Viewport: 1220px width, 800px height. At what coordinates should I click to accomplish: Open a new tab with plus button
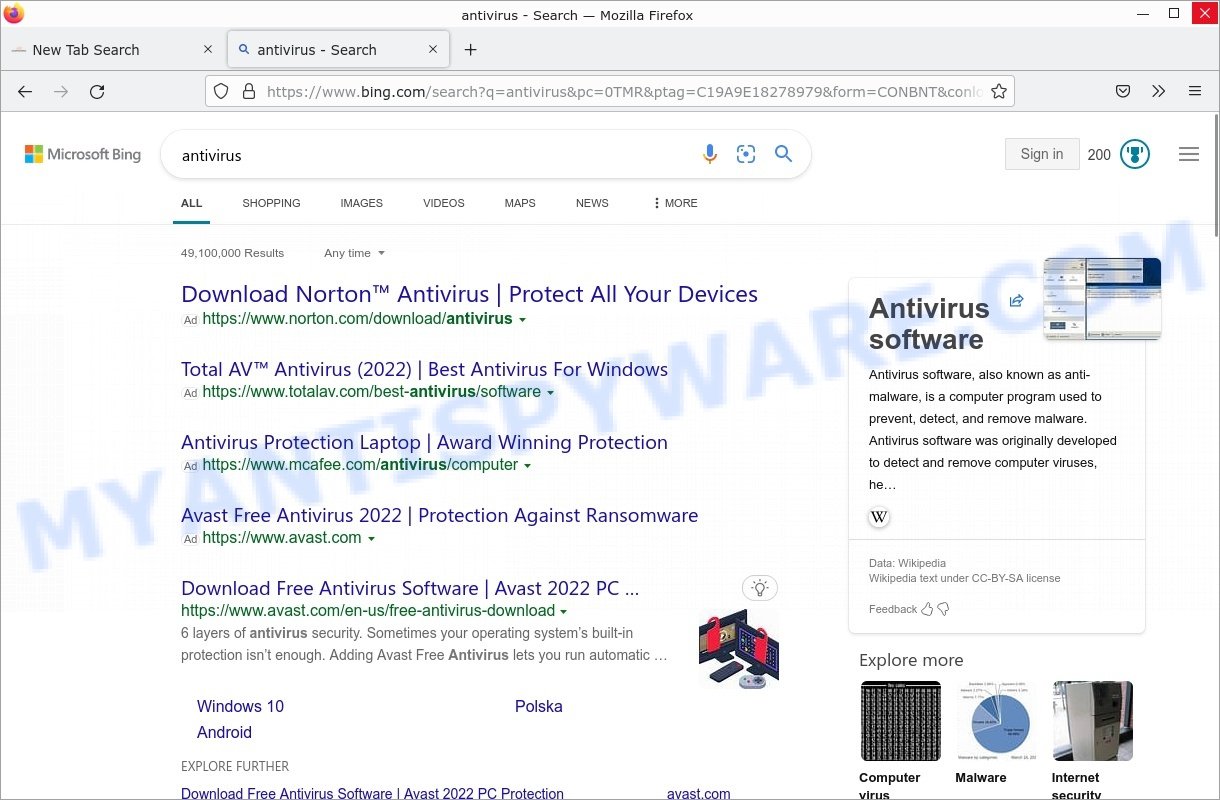471,50
